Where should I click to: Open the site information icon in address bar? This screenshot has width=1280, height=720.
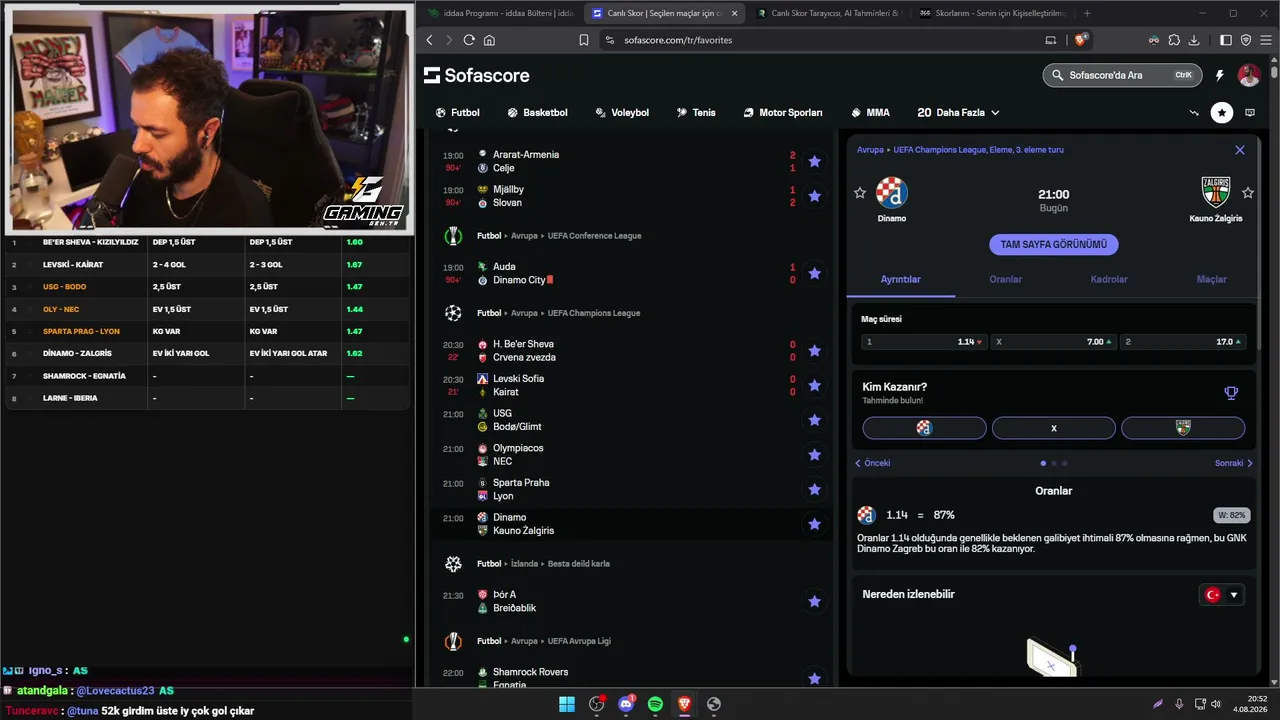click(609, 40)
